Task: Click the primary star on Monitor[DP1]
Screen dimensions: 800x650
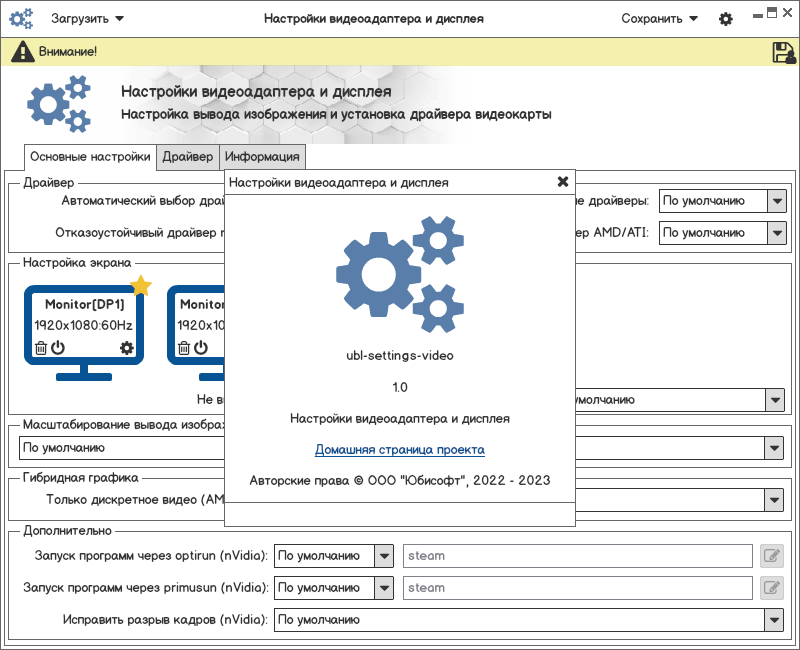Action: pos(141,286)
